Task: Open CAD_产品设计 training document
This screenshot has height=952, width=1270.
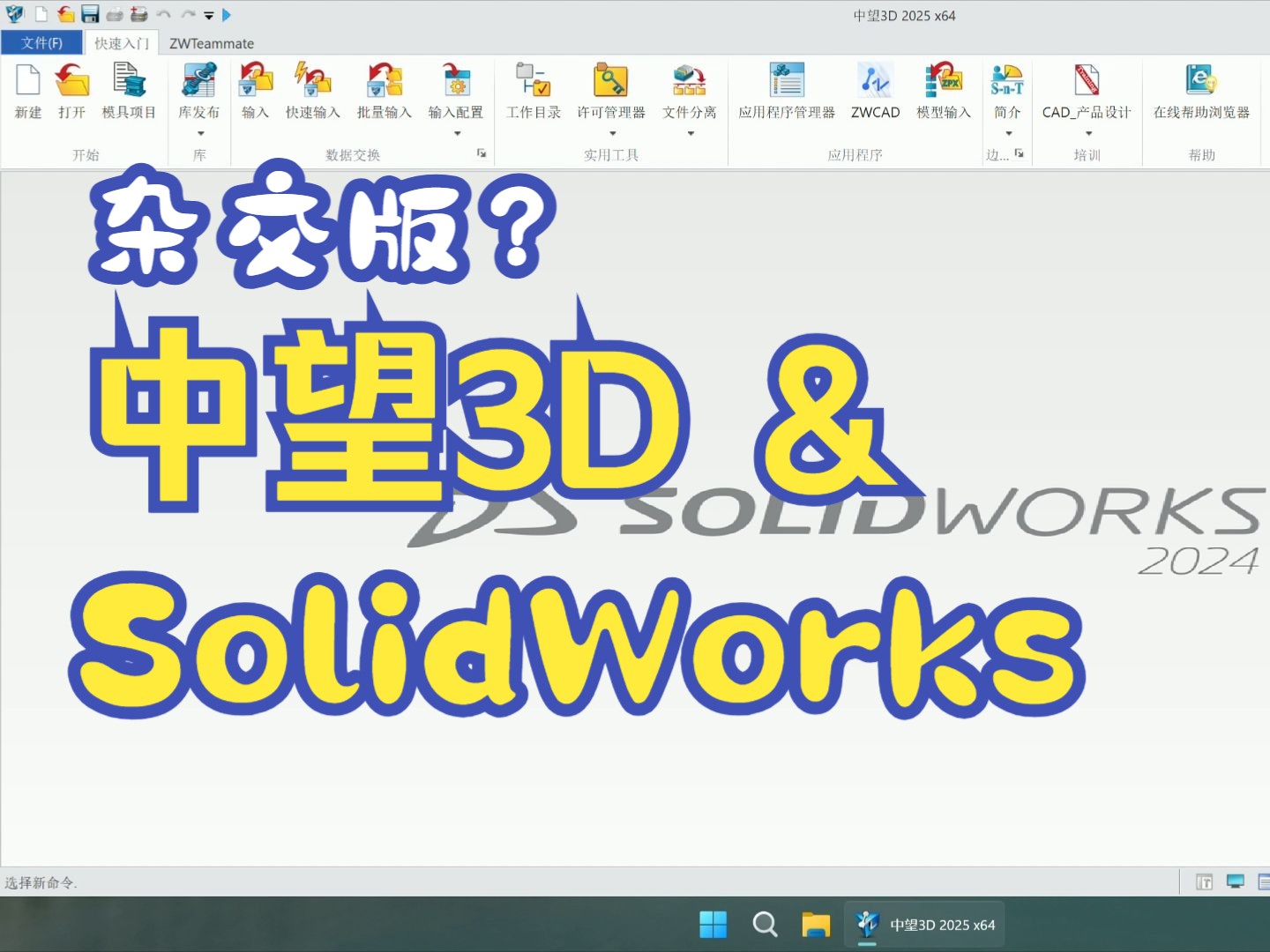Action: click(1087, 81)
